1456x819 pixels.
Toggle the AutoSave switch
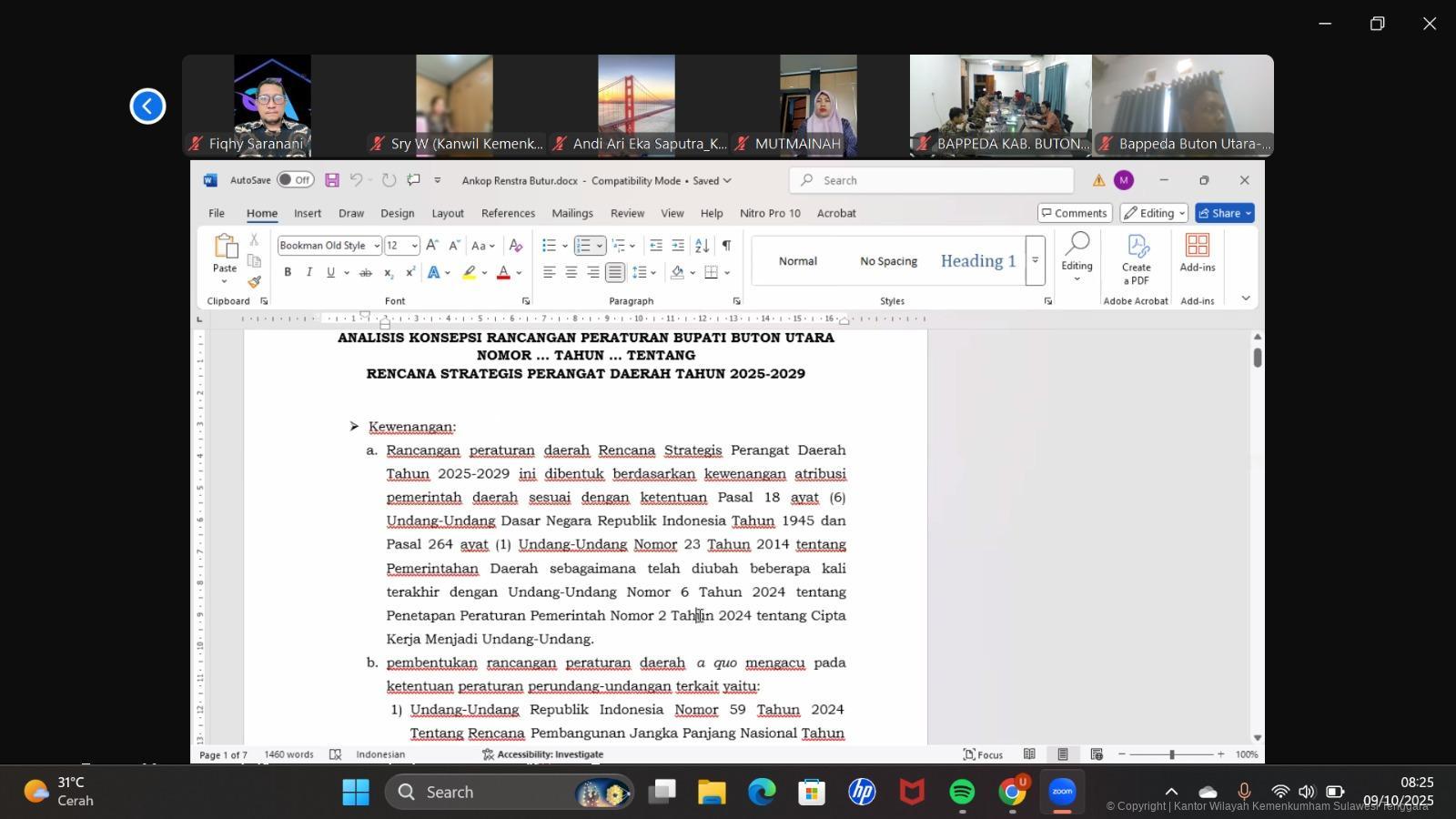pyautogui.click(x=296, y=180)
